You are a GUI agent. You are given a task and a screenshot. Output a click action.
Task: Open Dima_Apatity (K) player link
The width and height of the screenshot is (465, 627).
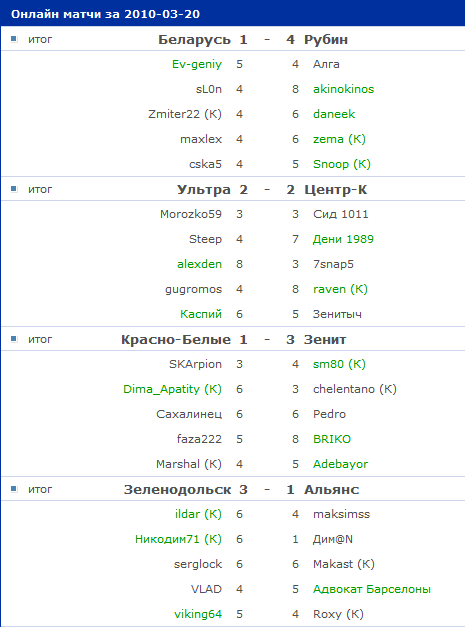(172, 389)
